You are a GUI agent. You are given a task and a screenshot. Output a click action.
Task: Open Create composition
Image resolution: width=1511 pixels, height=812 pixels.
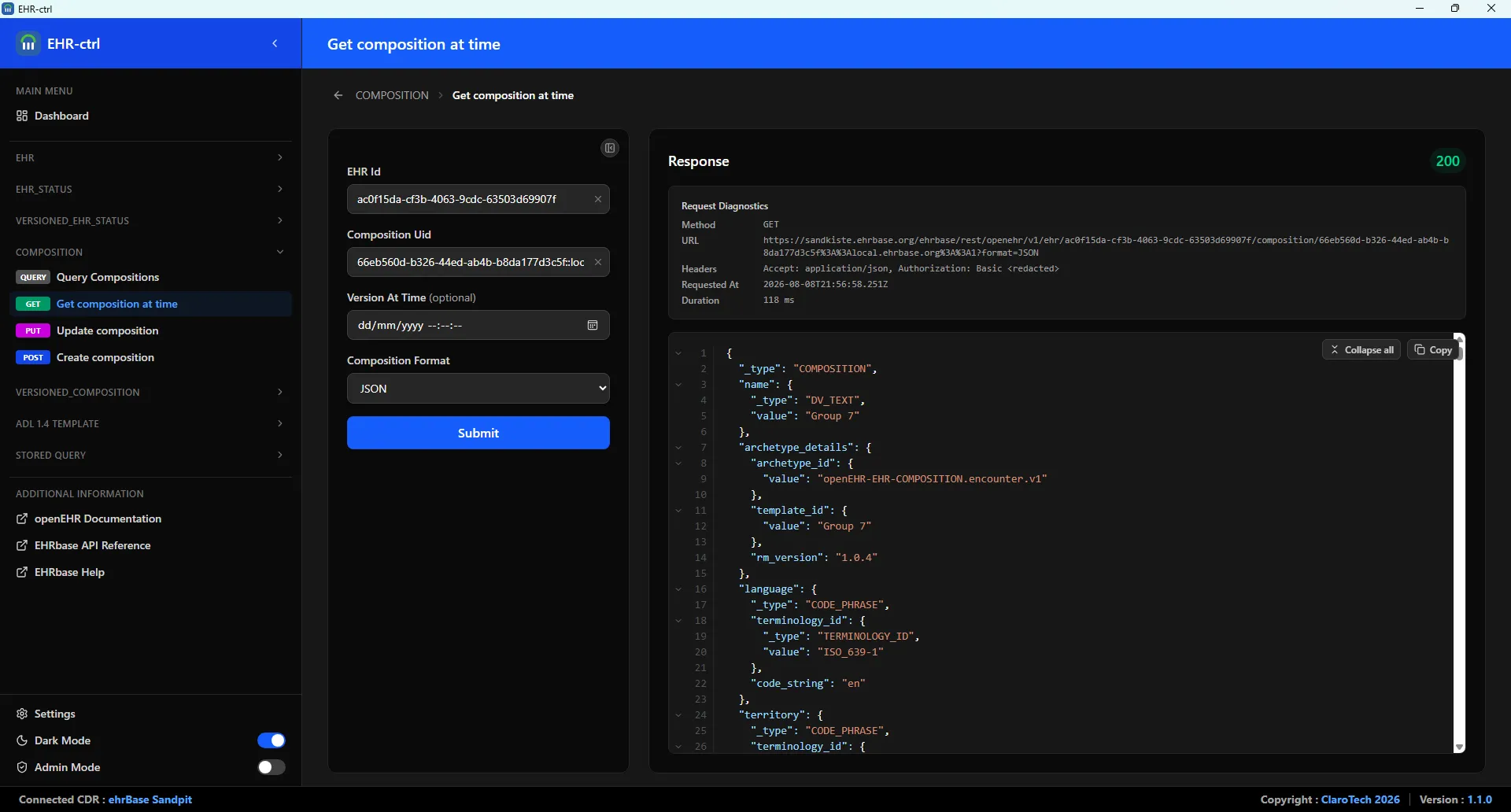[150, 357]
